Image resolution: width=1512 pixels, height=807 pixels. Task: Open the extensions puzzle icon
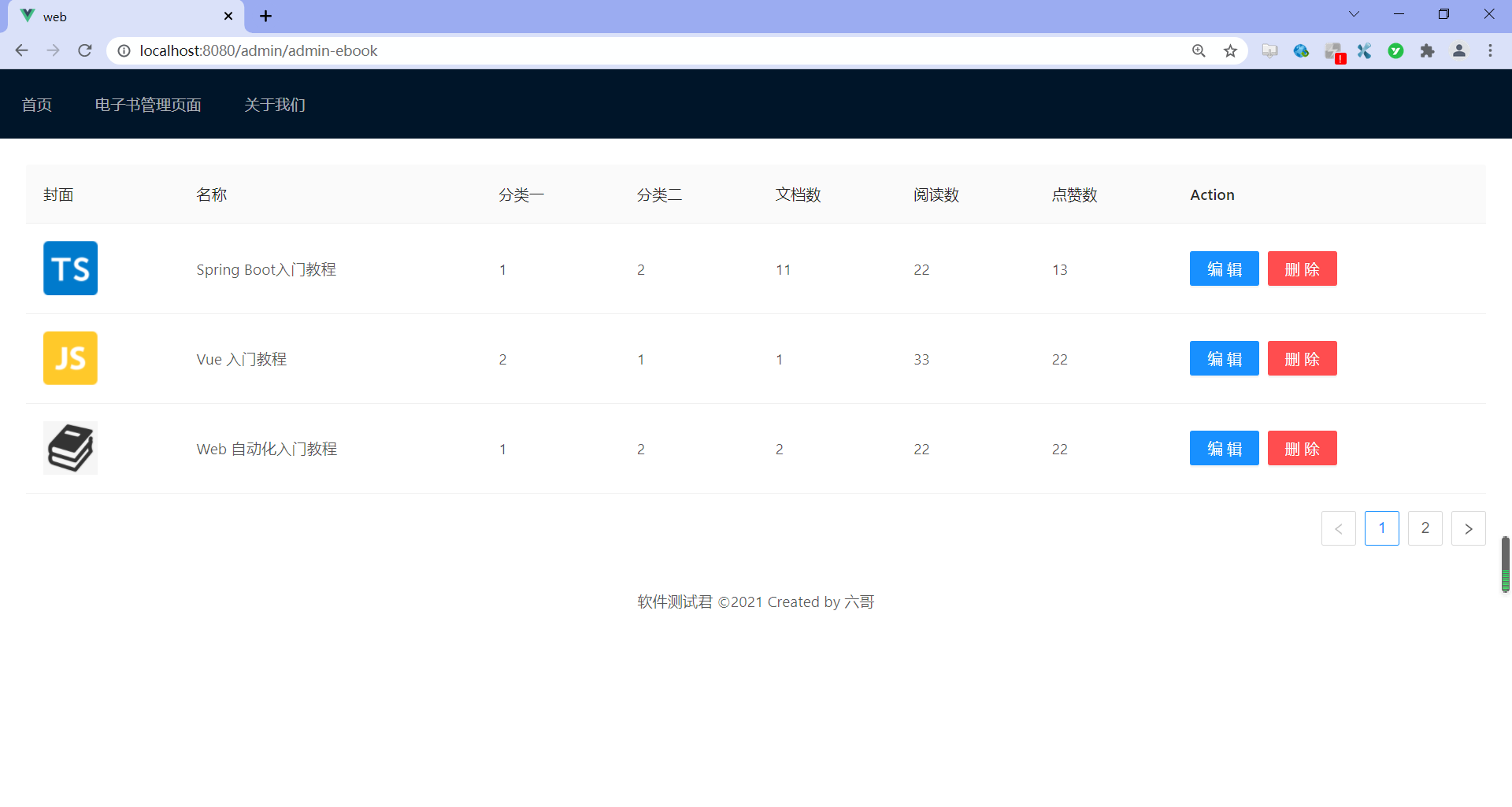1427,50
